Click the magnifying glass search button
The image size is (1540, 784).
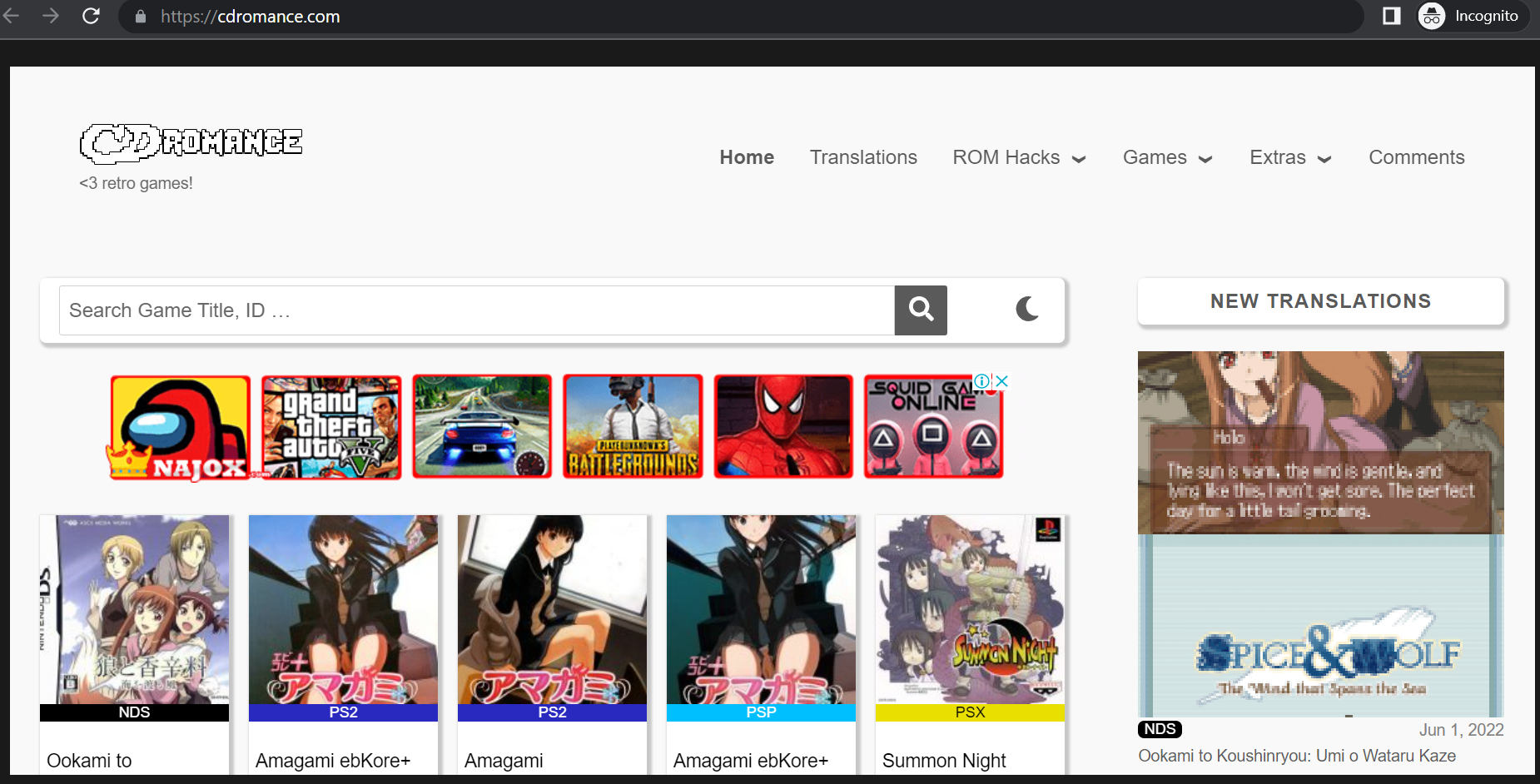[920, 310]
